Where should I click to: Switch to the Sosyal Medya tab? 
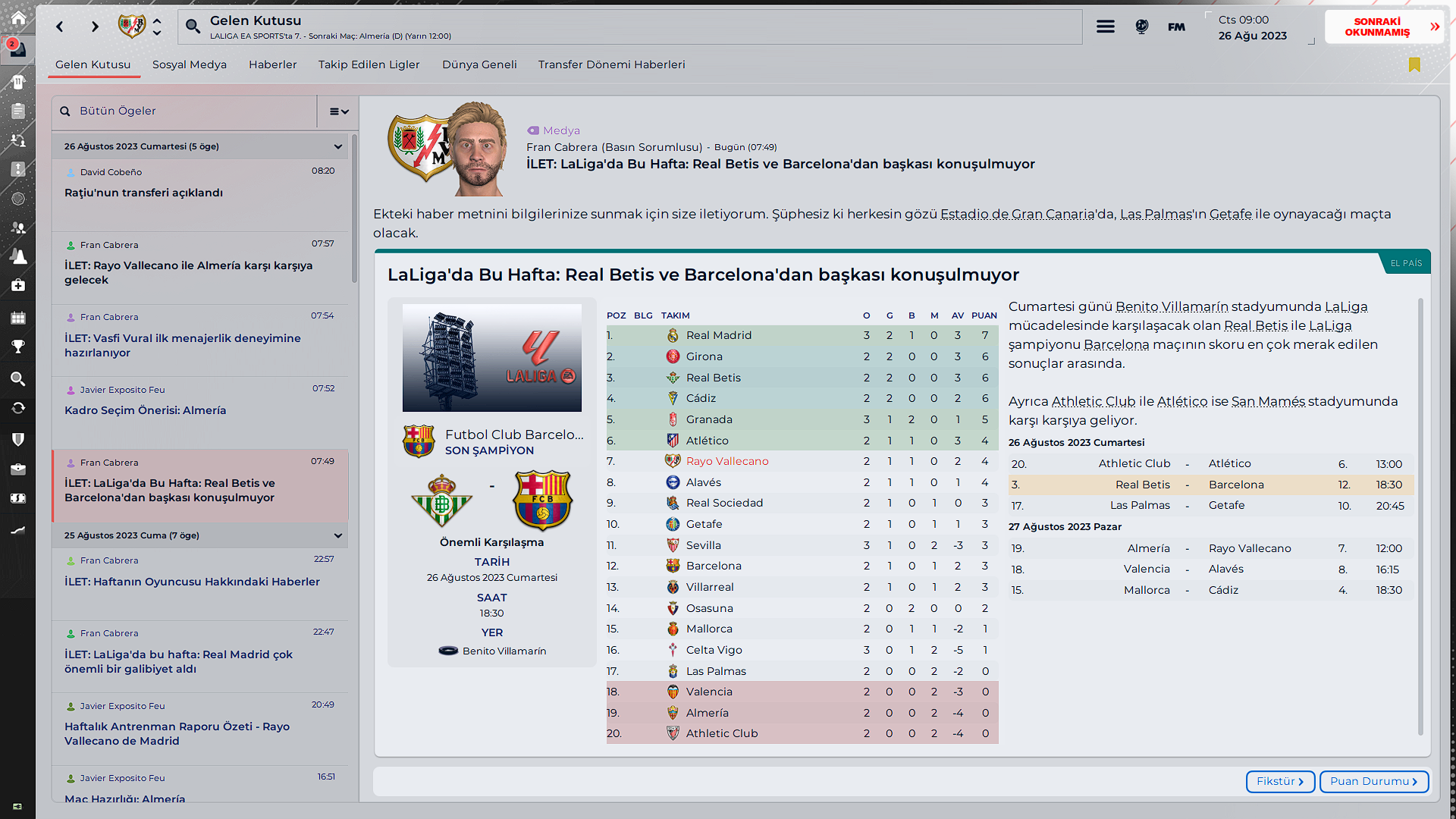tap(190, 65)
